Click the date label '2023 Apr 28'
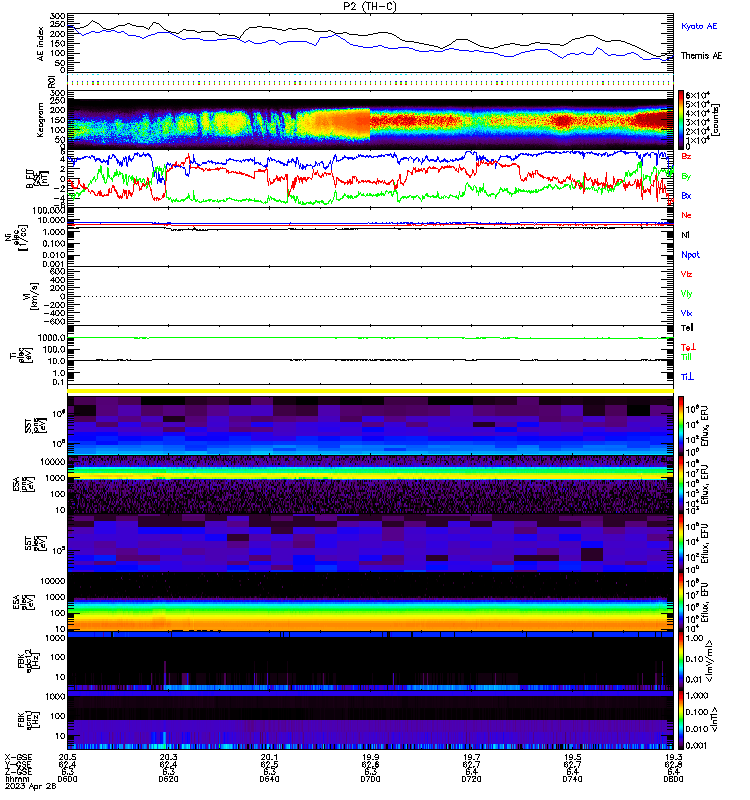Image resolution: width=750 pixels, height=800 pixels. 31,786
